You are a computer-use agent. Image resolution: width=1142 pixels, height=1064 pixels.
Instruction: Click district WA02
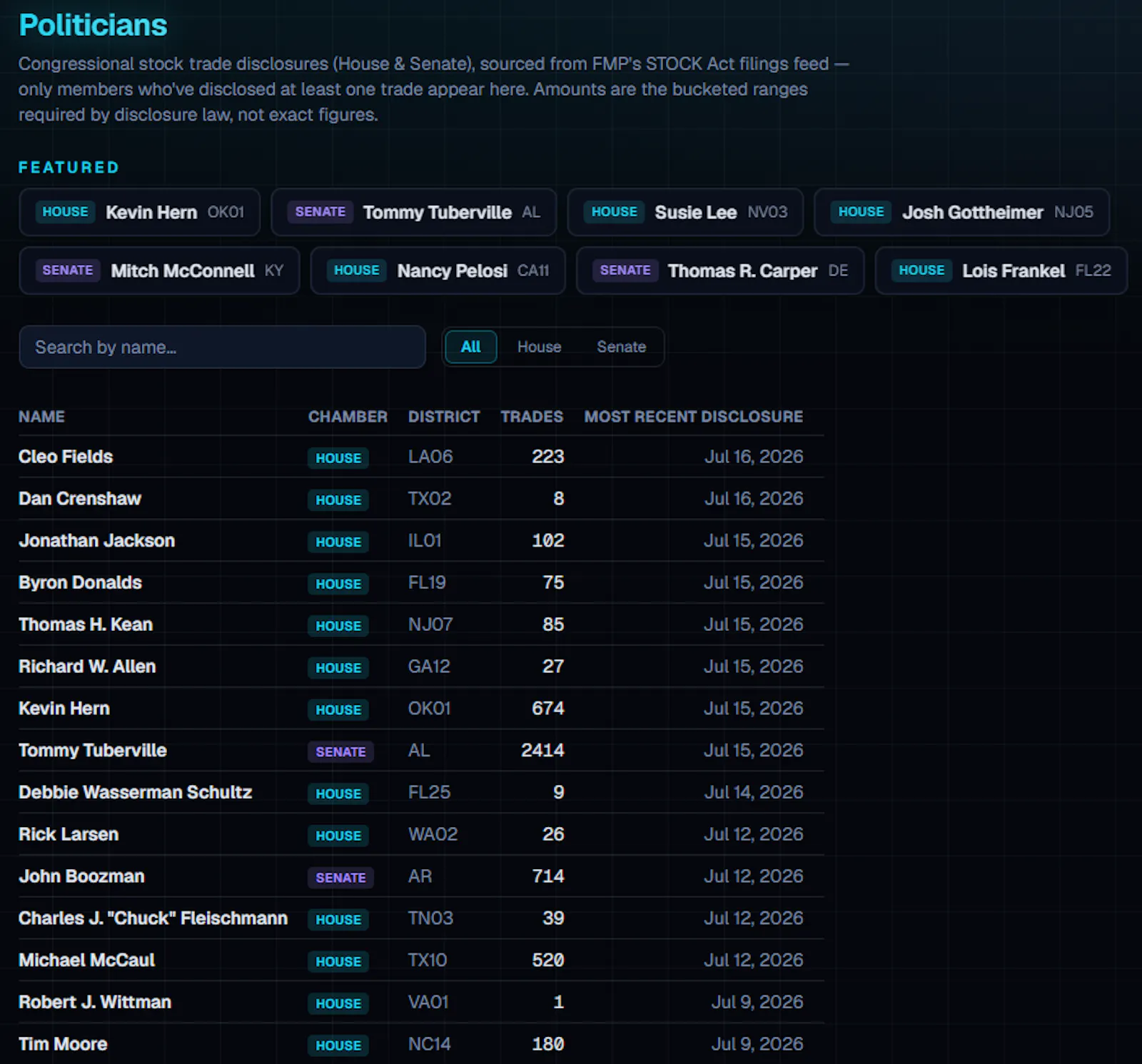(433, 834)
